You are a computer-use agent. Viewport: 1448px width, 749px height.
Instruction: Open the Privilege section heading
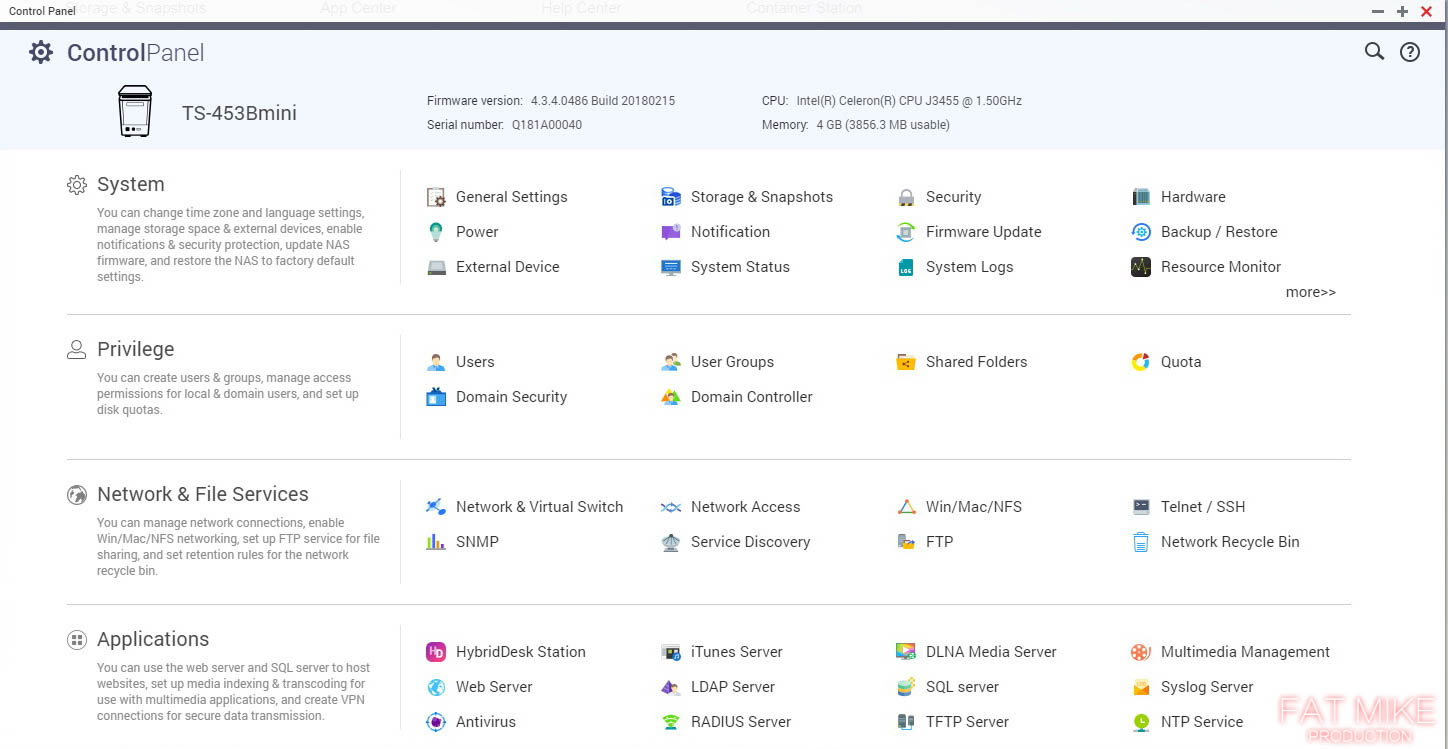135,349
